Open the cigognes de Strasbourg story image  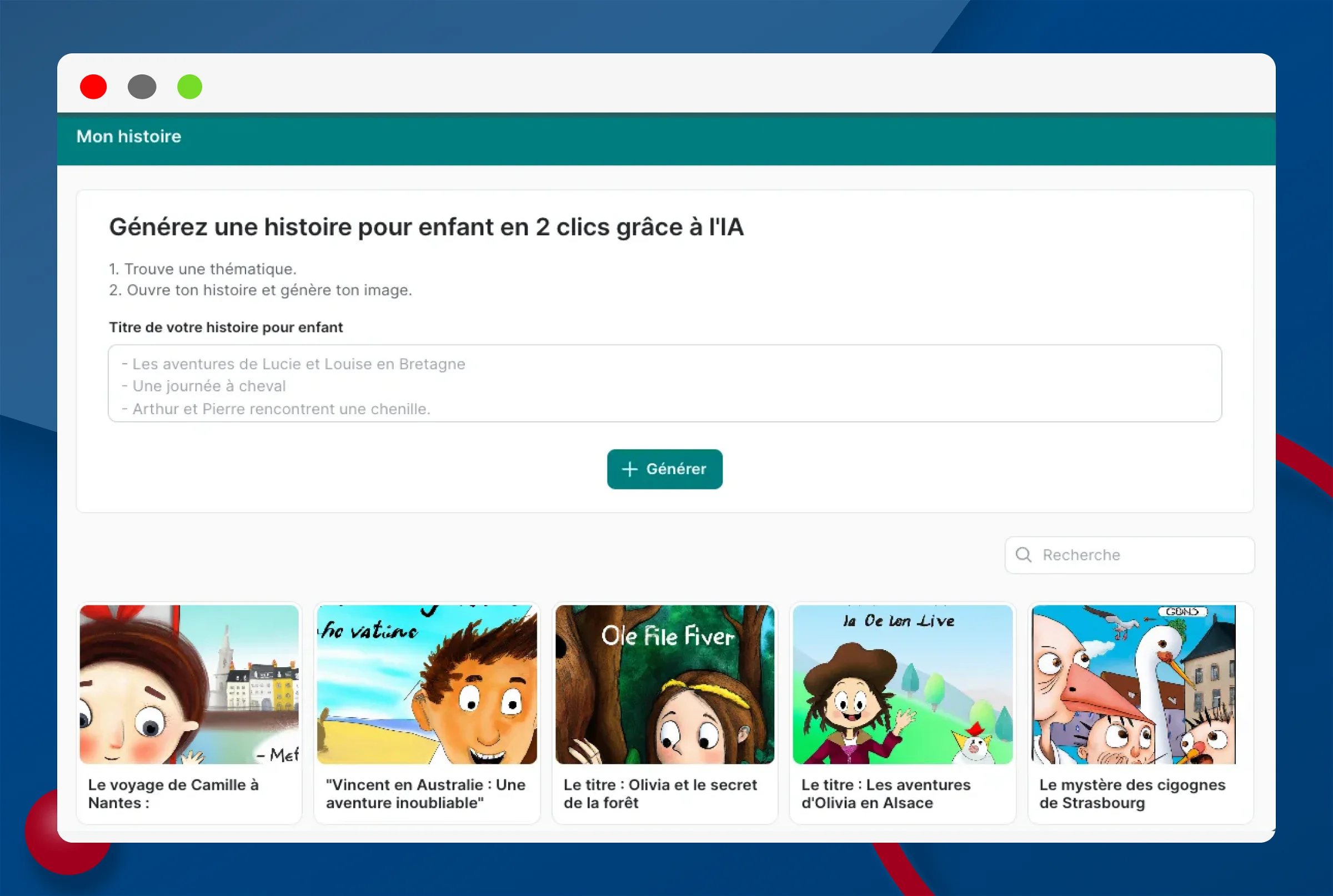(1134, 684)
